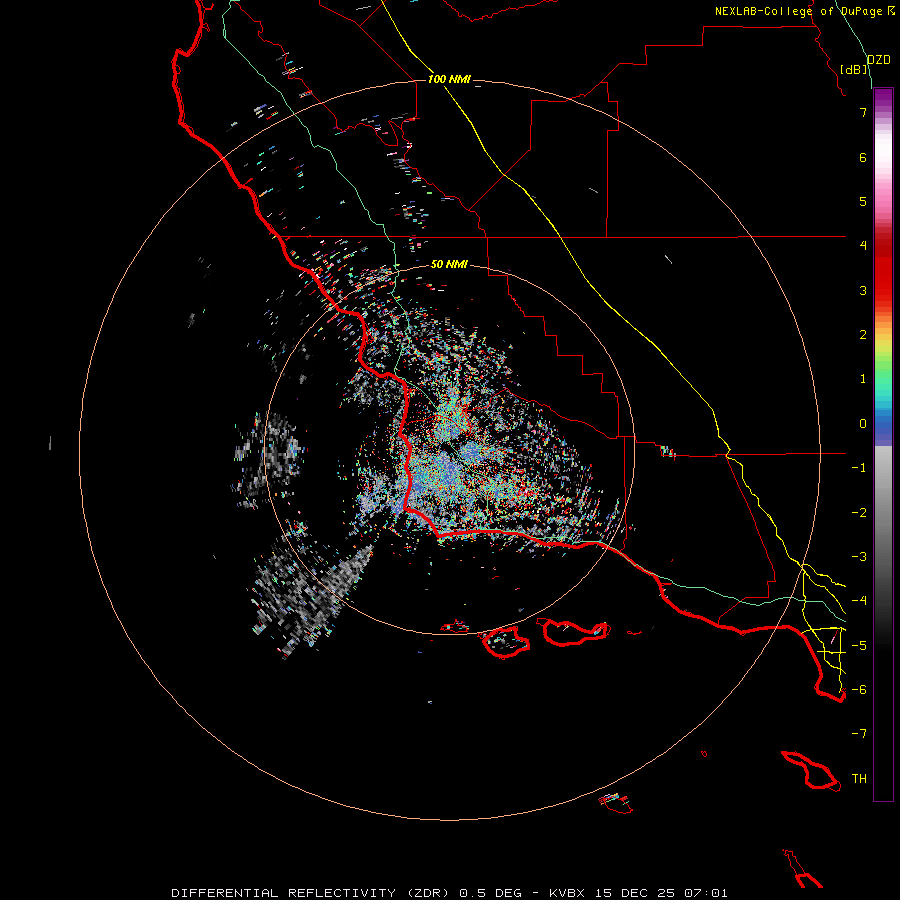Click the gray band of the color bar

coord(883,517)
